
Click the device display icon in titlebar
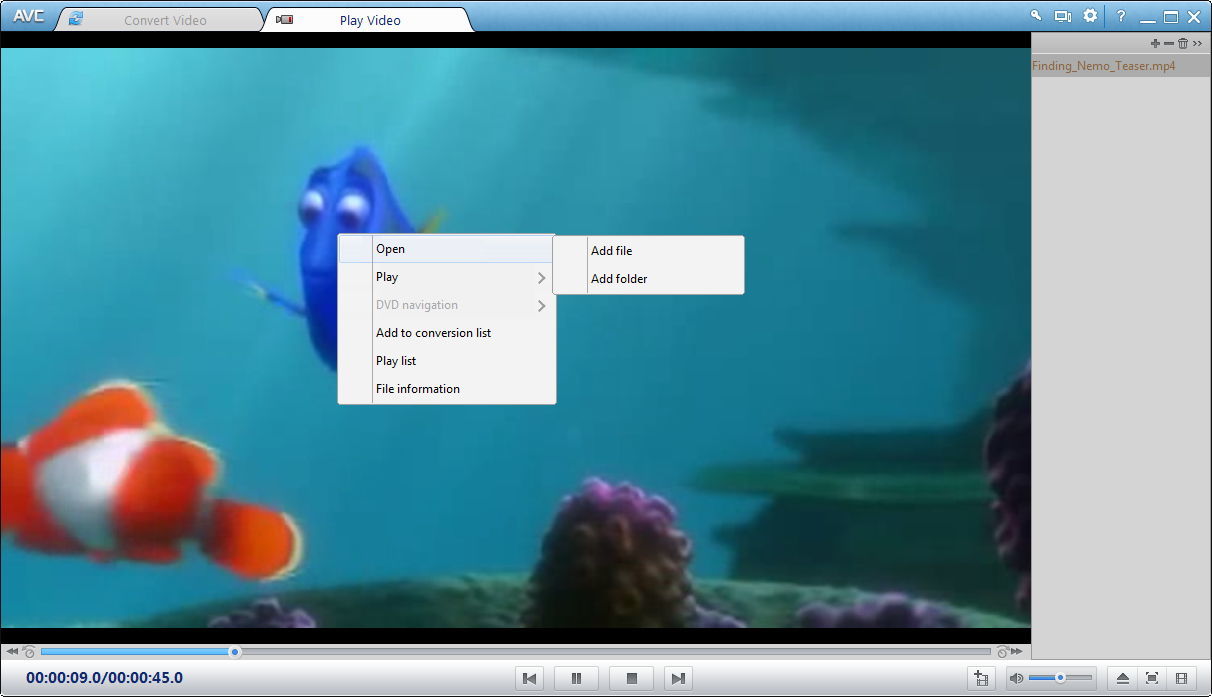[x=1062, y=16]
